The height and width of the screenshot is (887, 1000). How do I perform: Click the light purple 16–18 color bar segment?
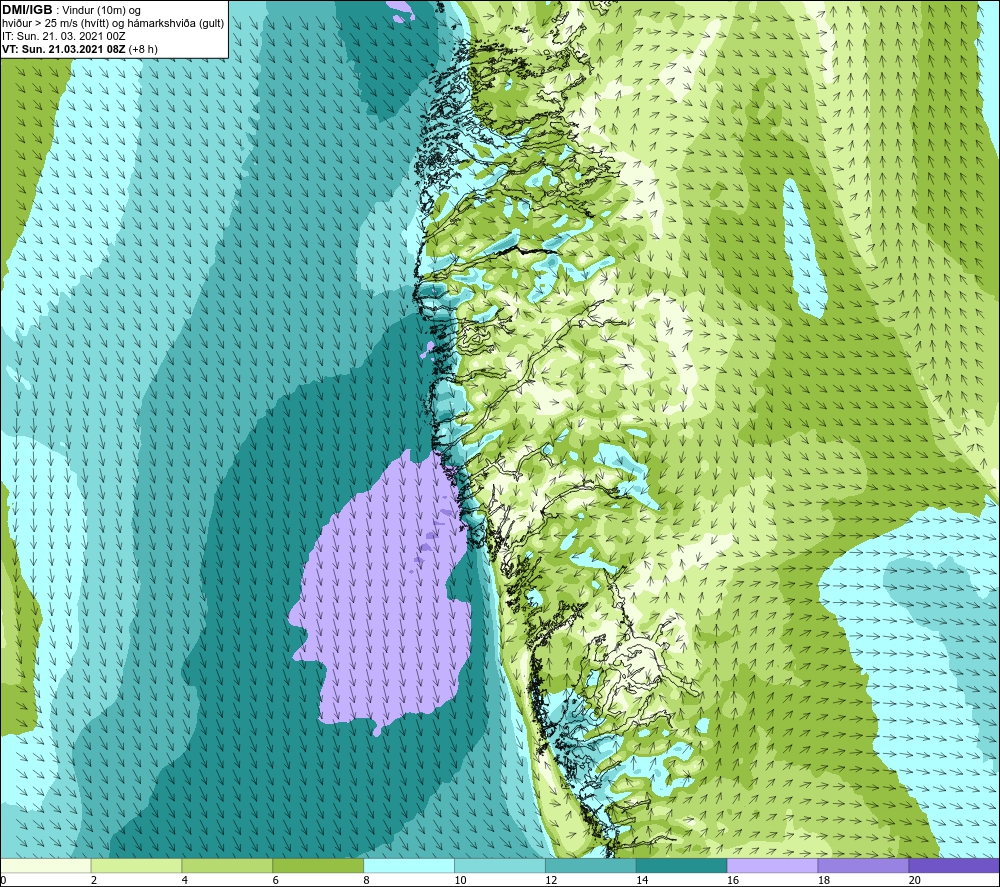[772, 865]
